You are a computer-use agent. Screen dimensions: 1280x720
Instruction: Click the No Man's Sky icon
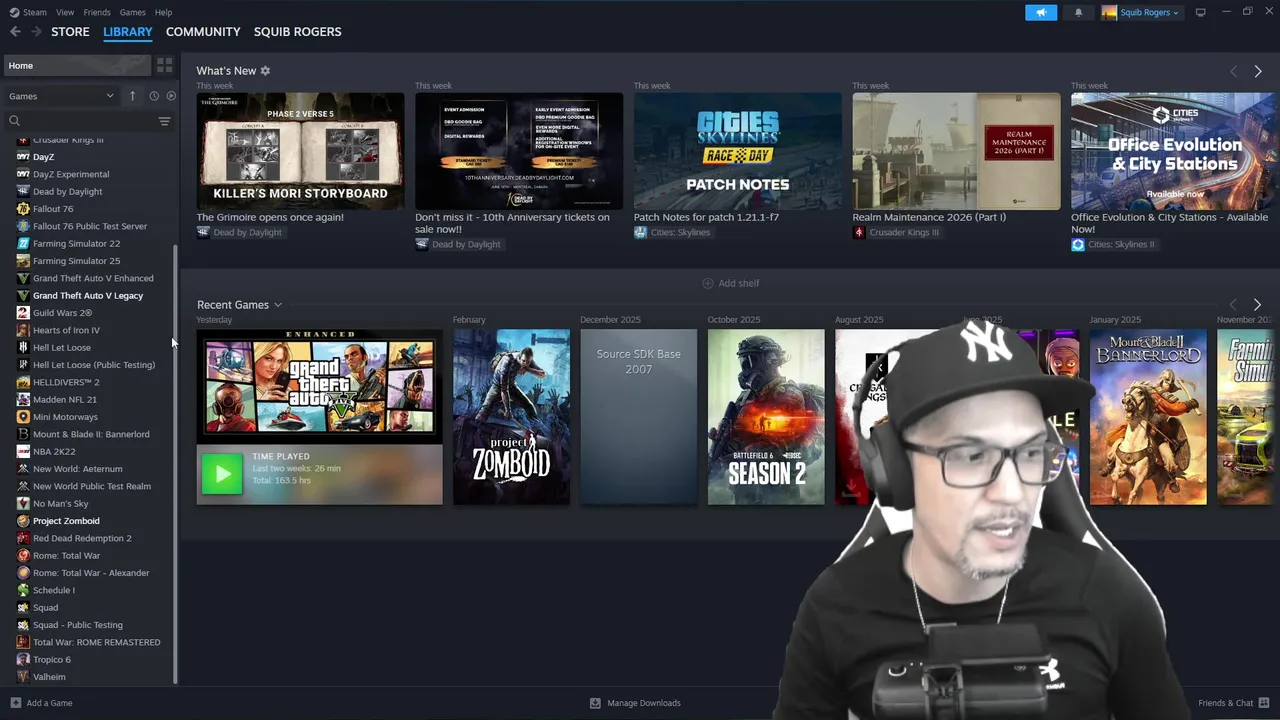(x=23, y=504)
